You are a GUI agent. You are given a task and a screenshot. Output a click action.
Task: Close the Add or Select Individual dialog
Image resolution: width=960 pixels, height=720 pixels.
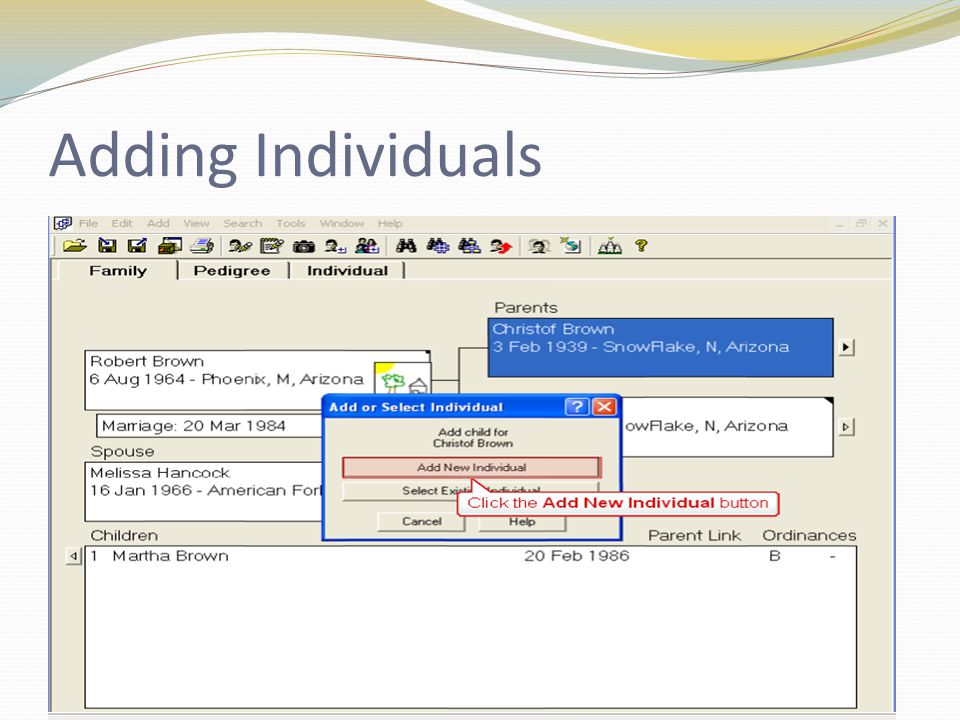click(x=605, y=407)
